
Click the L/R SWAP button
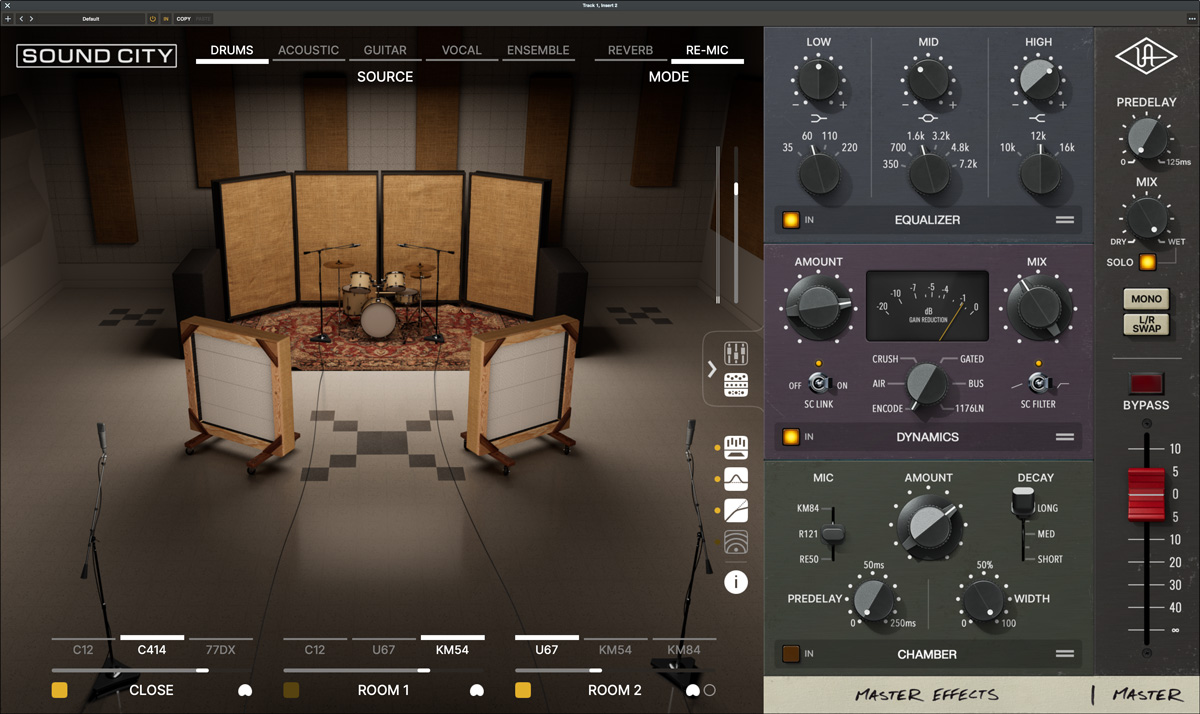[x=1146, y=323]
